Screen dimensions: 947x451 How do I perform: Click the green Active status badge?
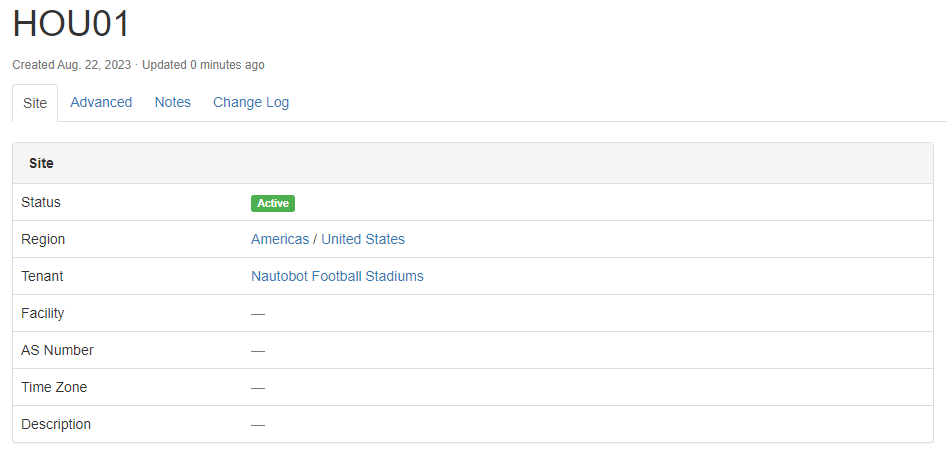tap(273, 203)
